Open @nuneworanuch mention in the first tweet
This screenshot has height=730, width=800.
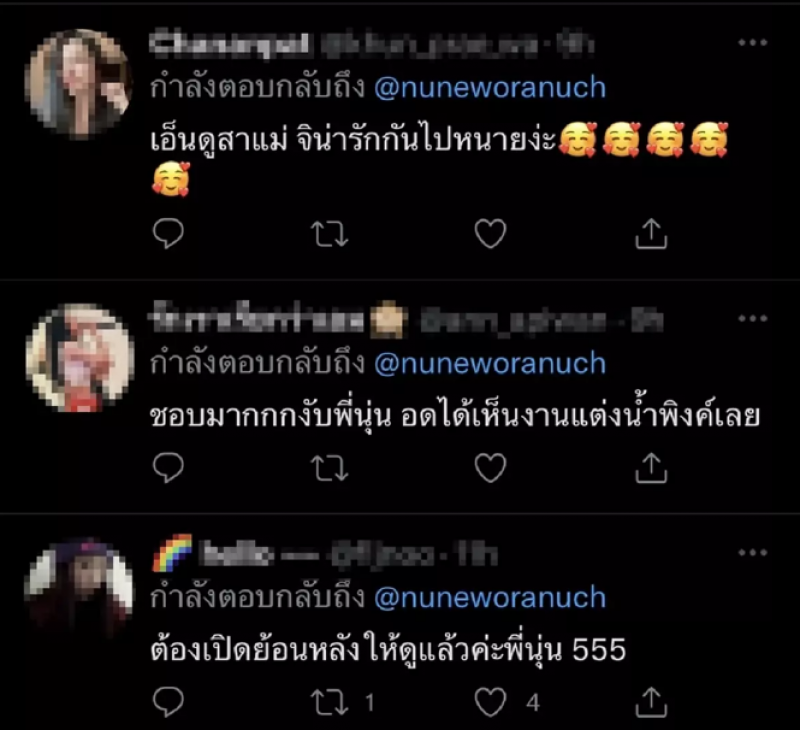pos(490,87)
